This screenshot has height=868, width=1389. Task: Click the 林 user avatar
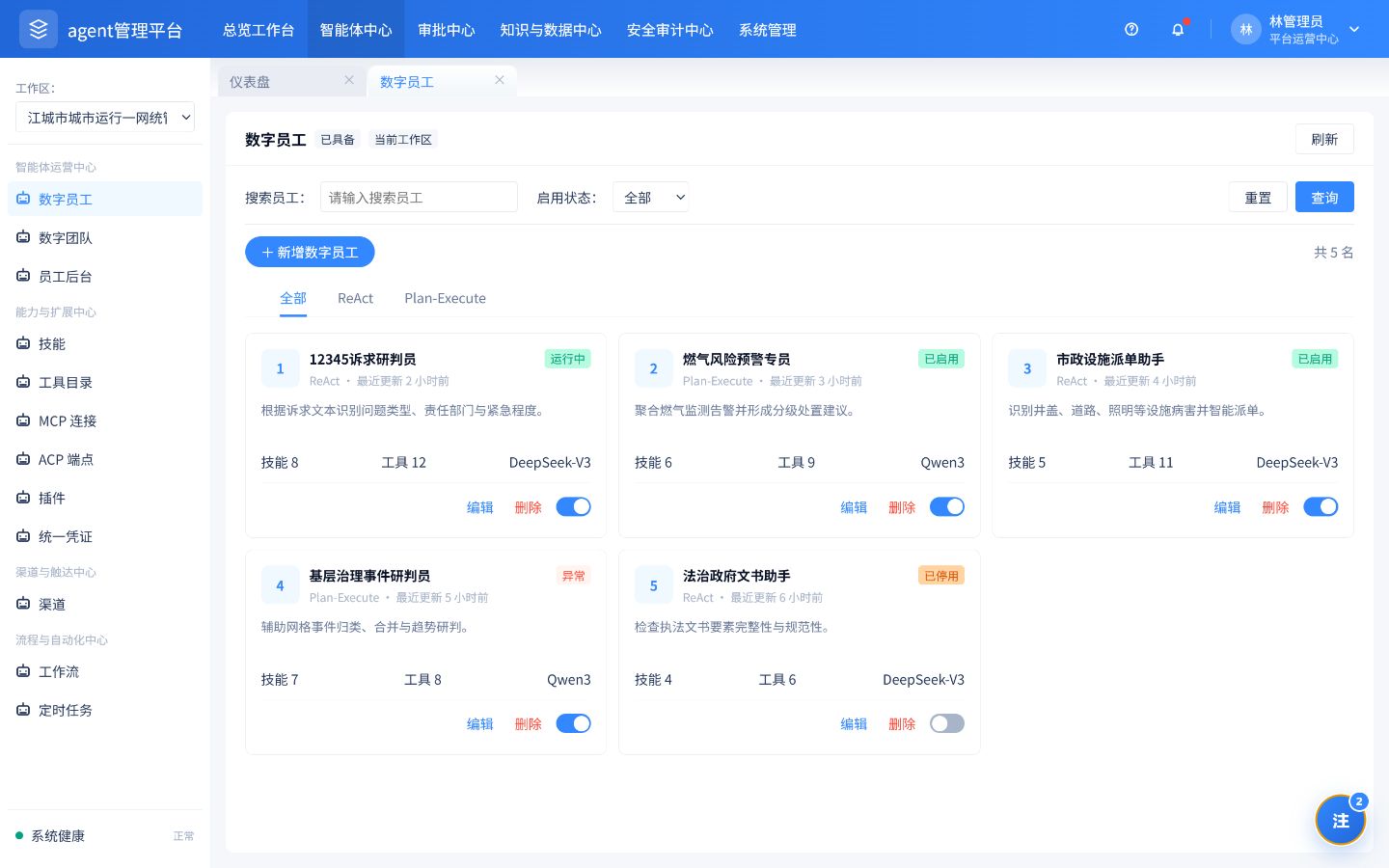pos(1246,30)
